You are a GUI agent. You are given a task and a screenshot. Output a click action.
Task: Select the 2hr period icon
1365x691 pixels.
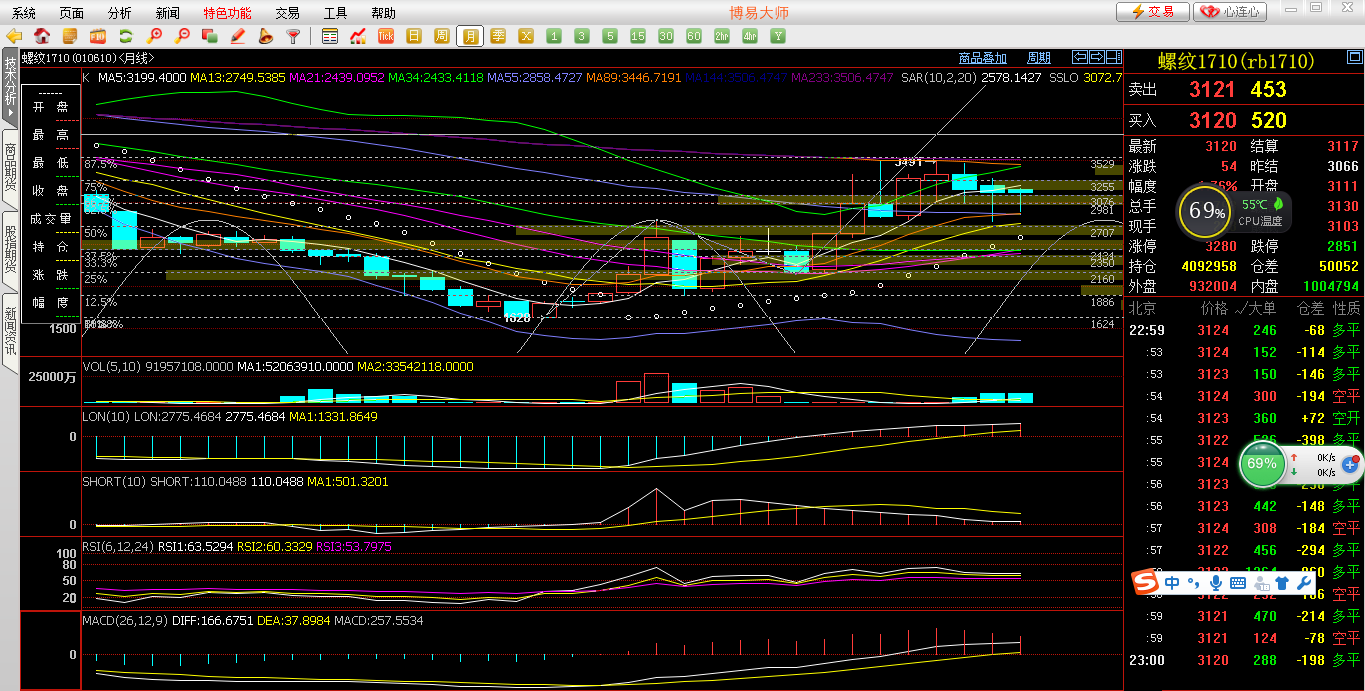click(x=722, y=36)
